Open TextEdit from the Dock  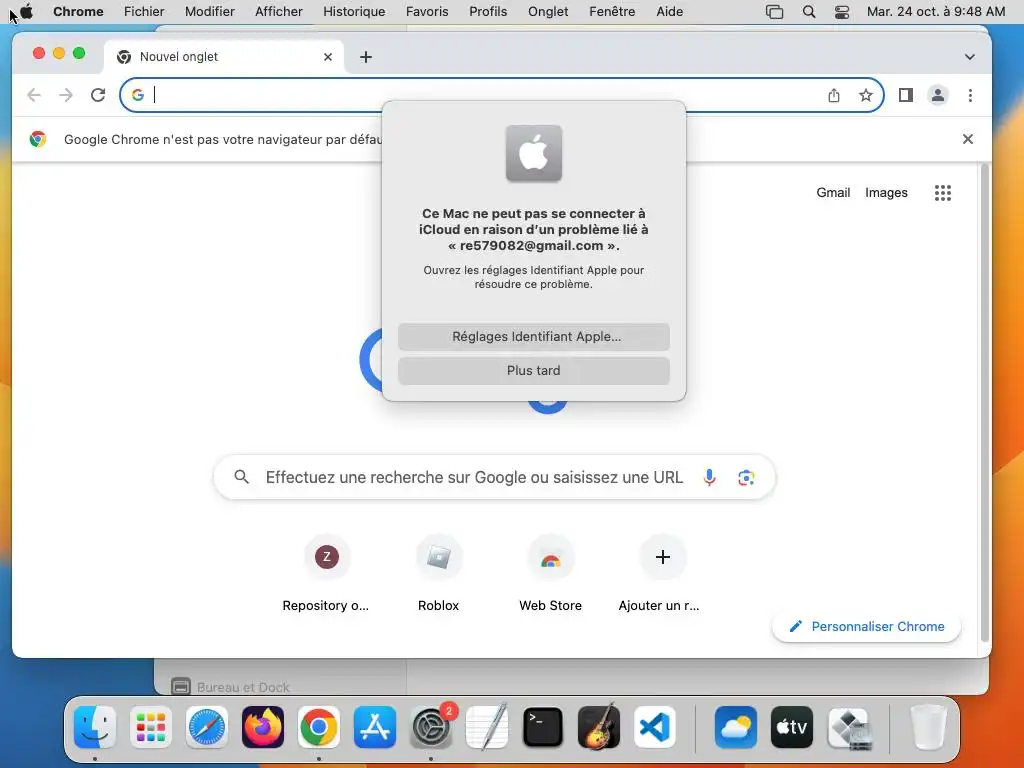point(487,727)
